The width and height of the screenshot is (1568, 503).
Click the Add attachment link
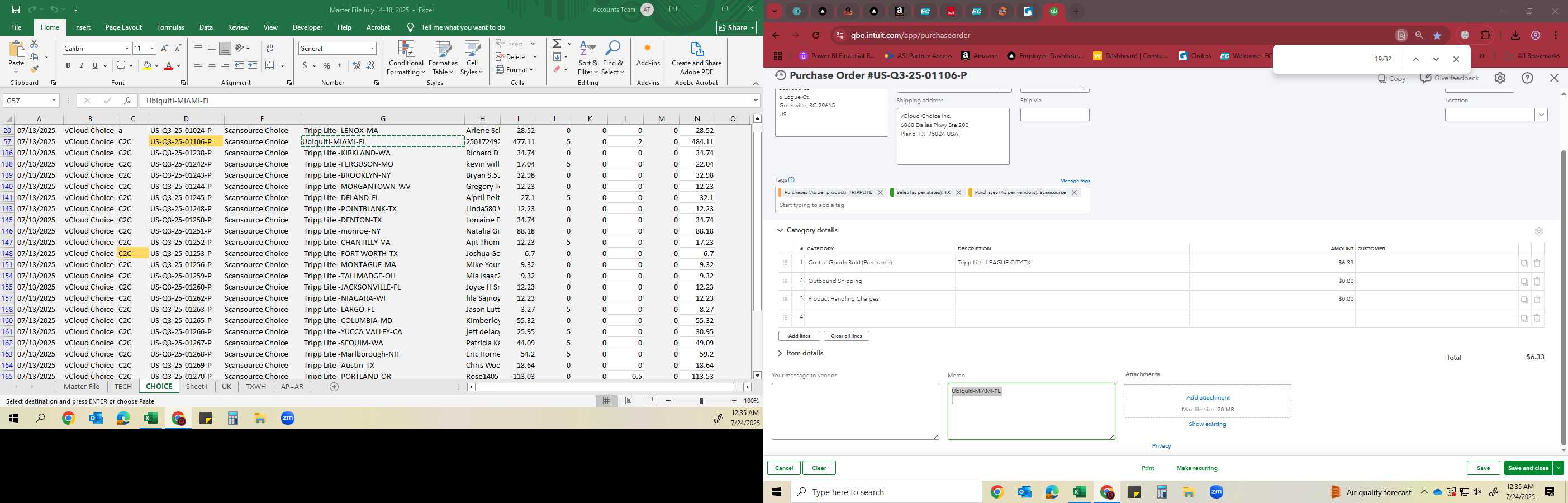click(1208, 398)
